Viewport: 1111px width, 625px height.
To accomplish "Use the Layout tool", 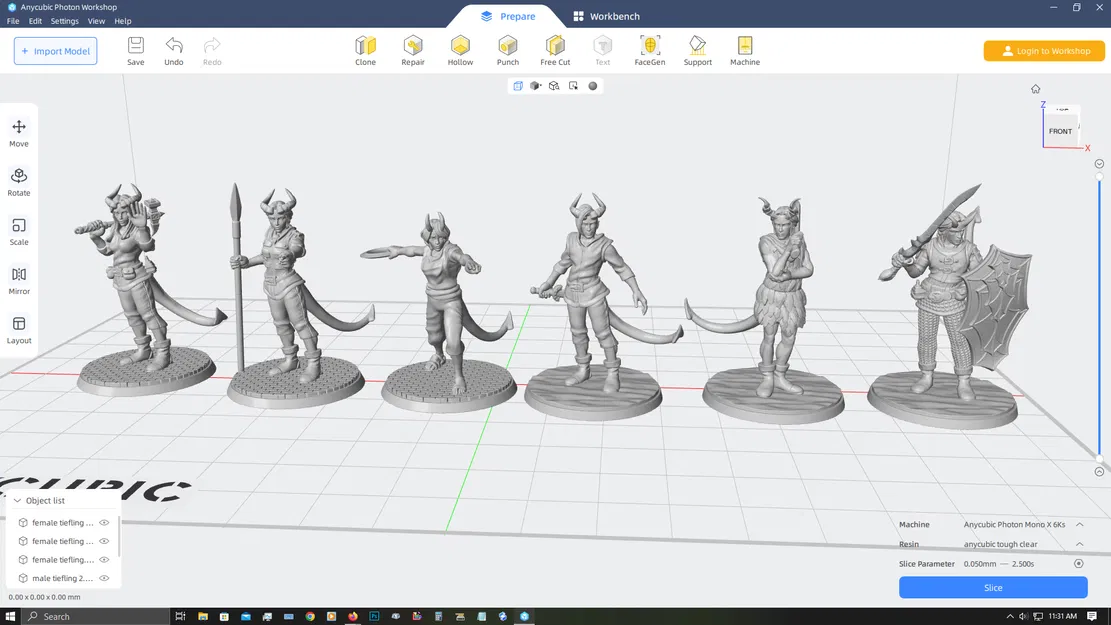I will (18, 327).
